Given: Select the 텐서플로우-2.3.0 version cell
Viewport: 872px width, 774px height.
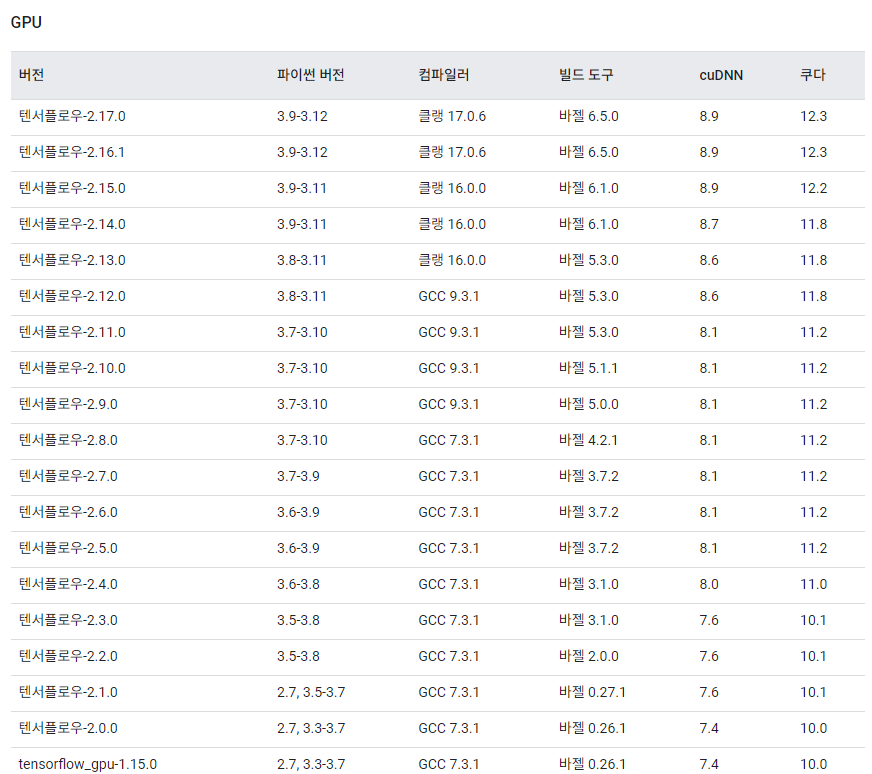Looking at the screenshot, I should 68,621.
